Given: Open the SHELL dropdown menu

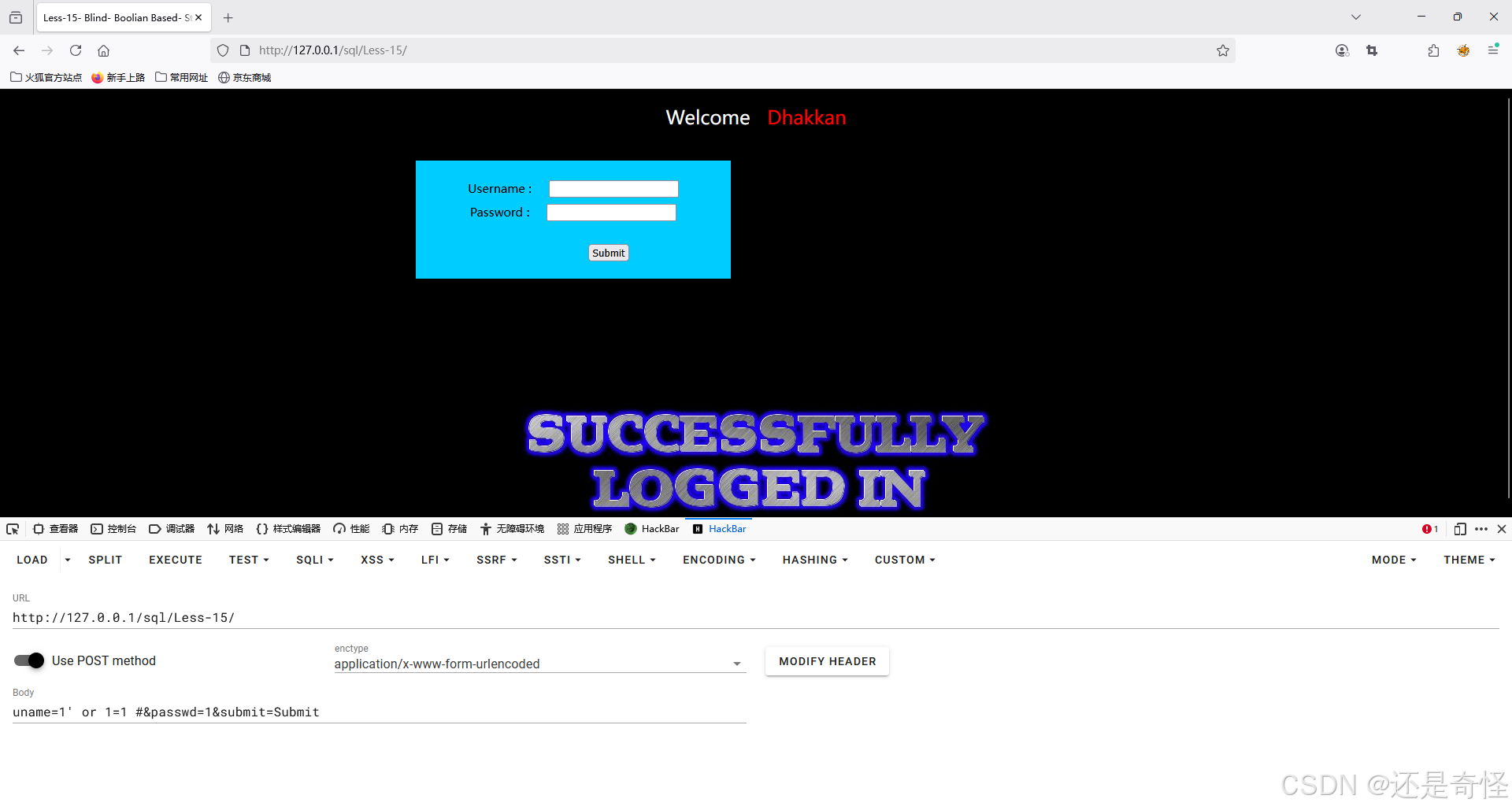Looking at the screenshot, I should (632, 560).
